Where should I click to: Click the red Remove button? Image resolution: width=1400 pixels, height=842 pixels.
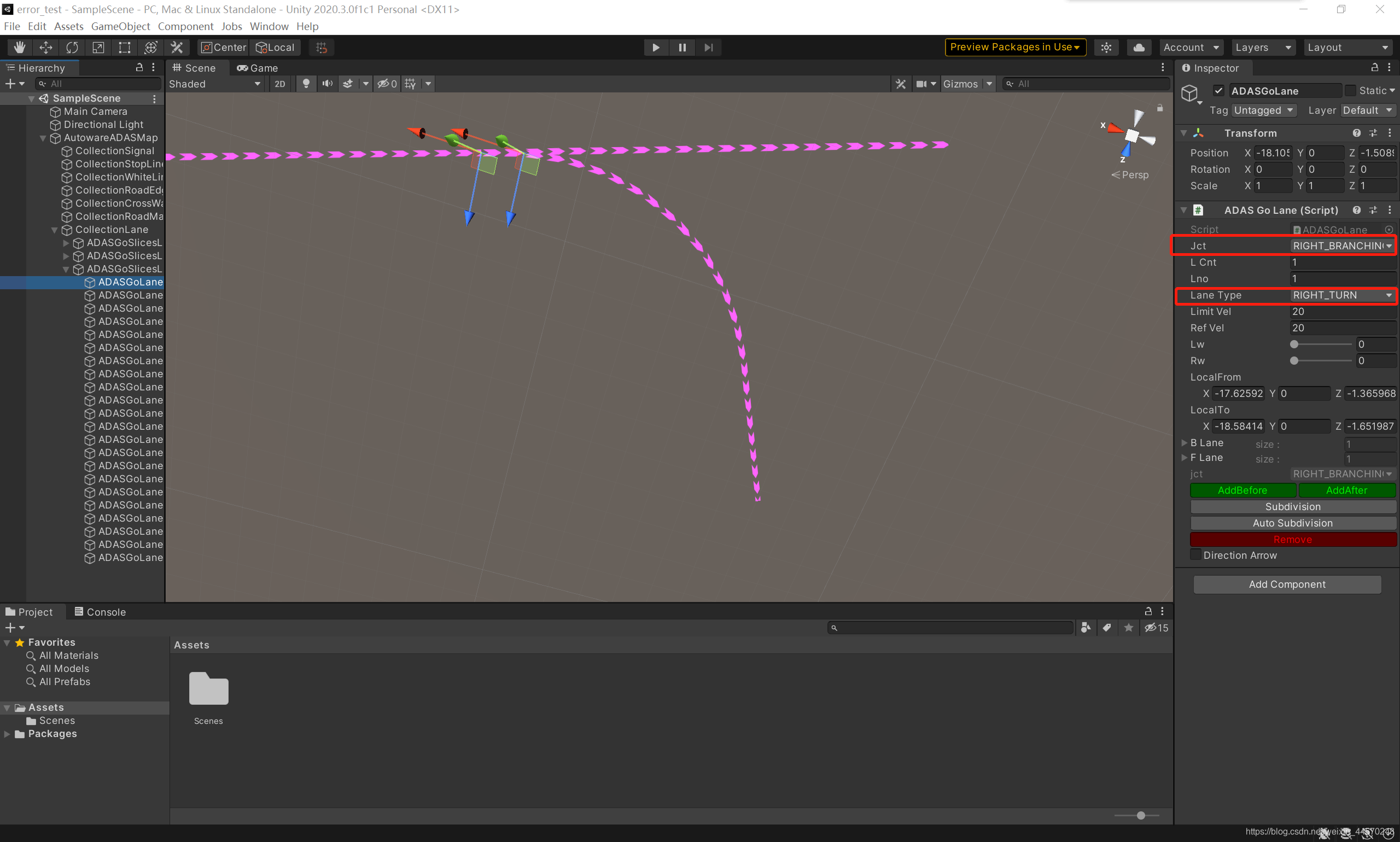(1292, 540)
